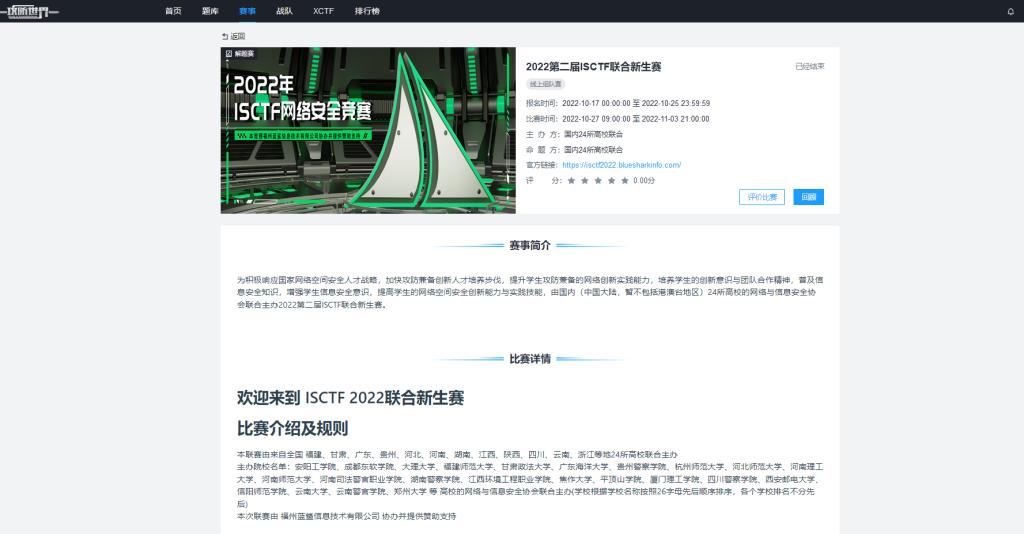
Task: Rate five stars using the last star
Action: (625, 180)
